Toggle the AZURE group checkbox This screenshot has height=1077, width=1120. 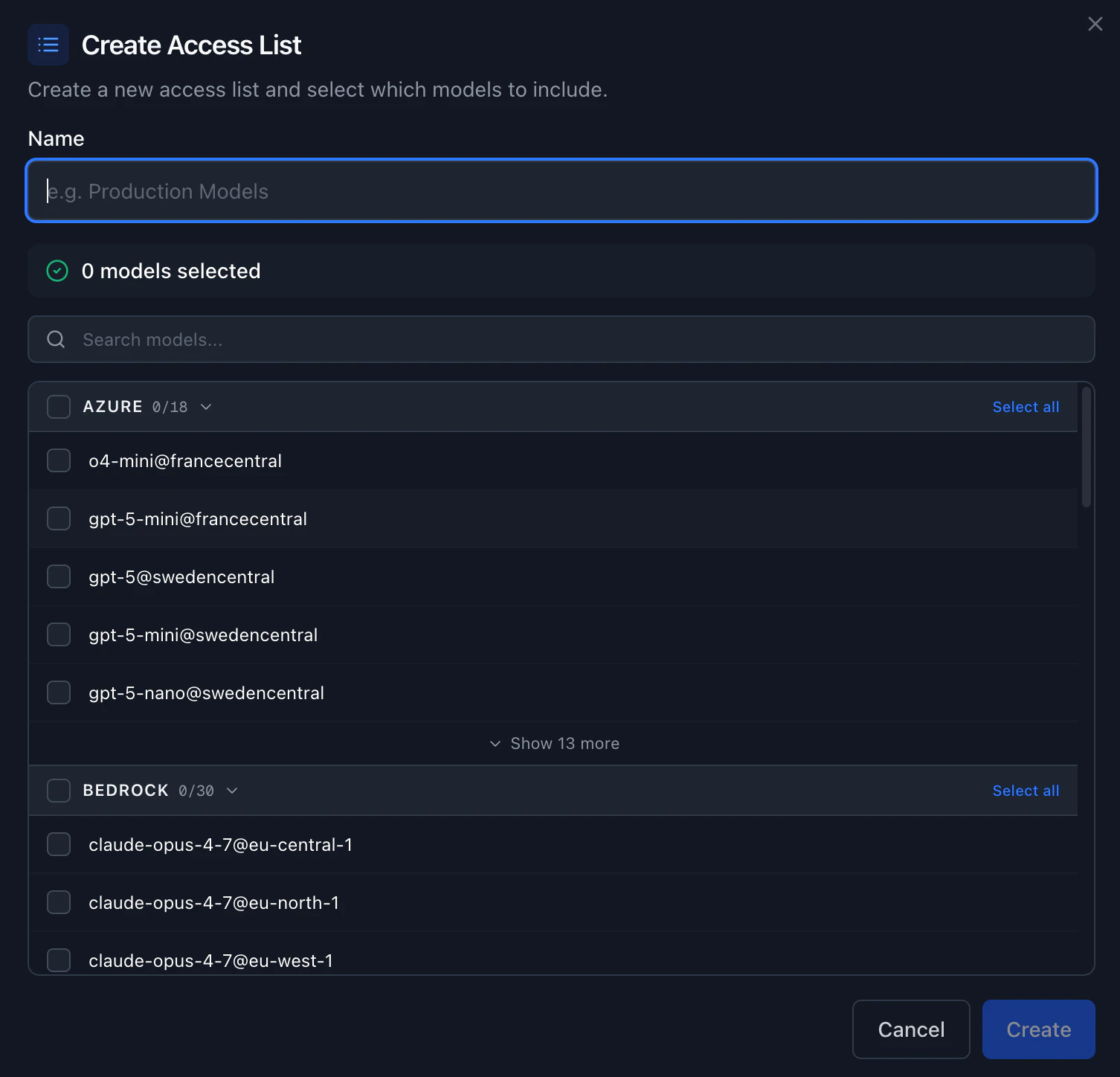59,407
